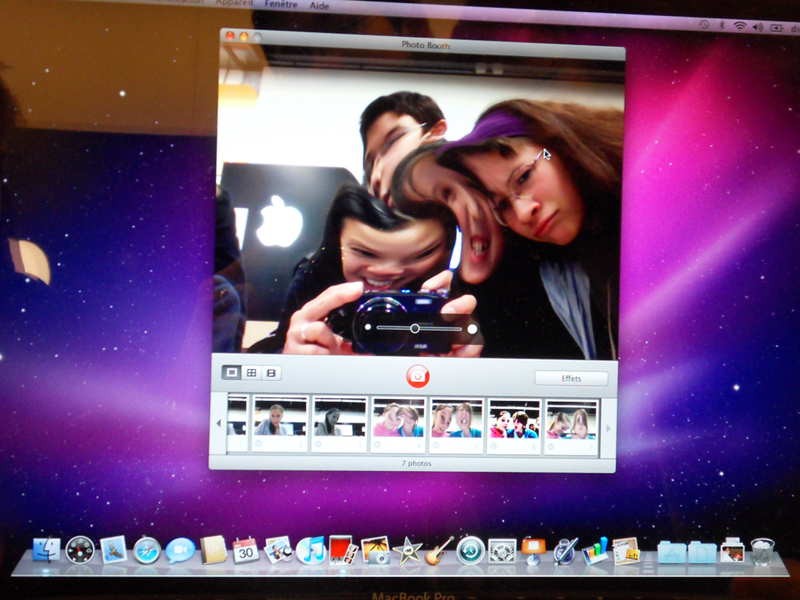Switch to four-up burst photo mode
This screenshot has width=800, height=600.
[252, 373]
